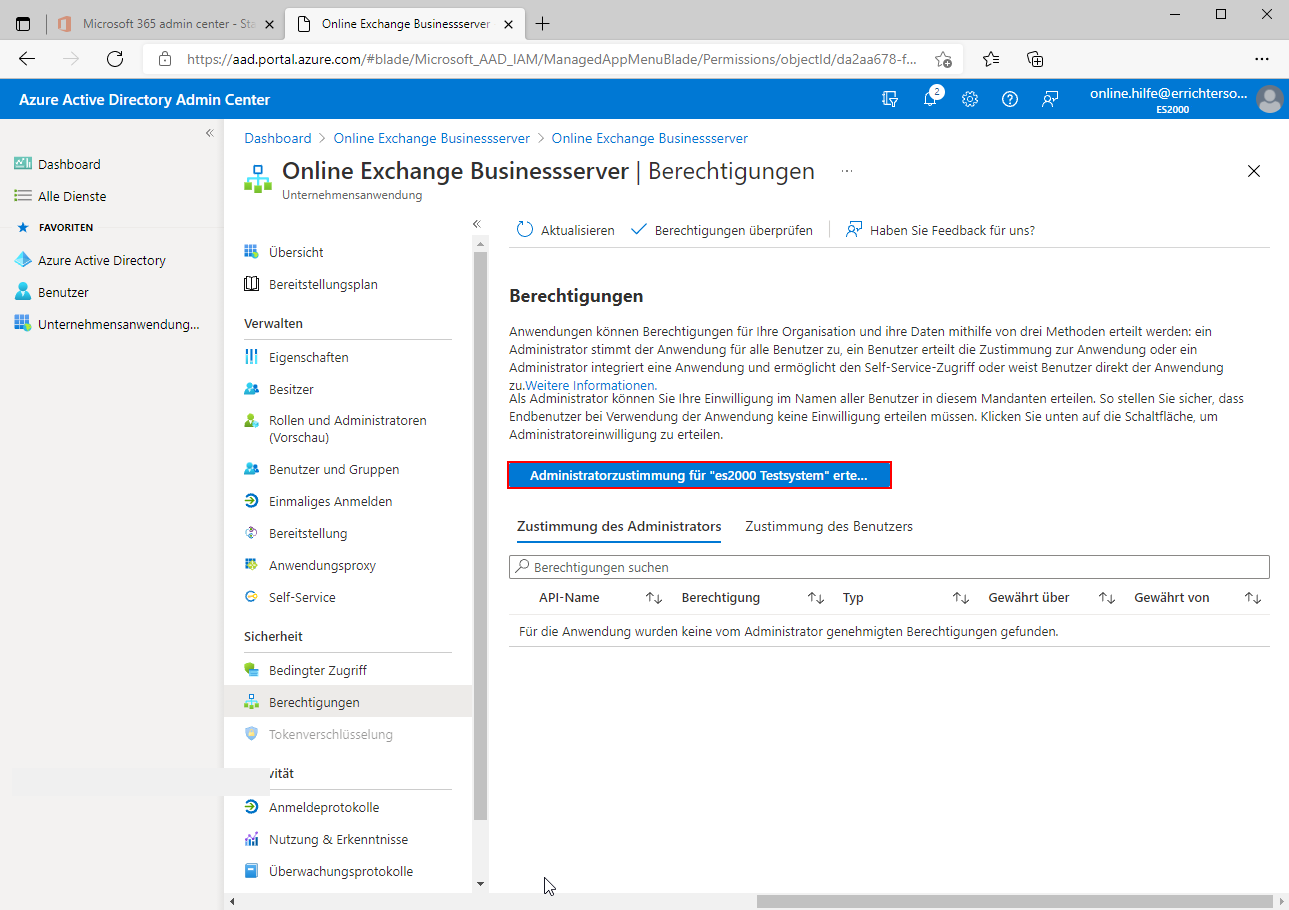Open Dashboard in the left navigation
The width and height of the screenshot is (1289, 910).
[x=69, y=164]
